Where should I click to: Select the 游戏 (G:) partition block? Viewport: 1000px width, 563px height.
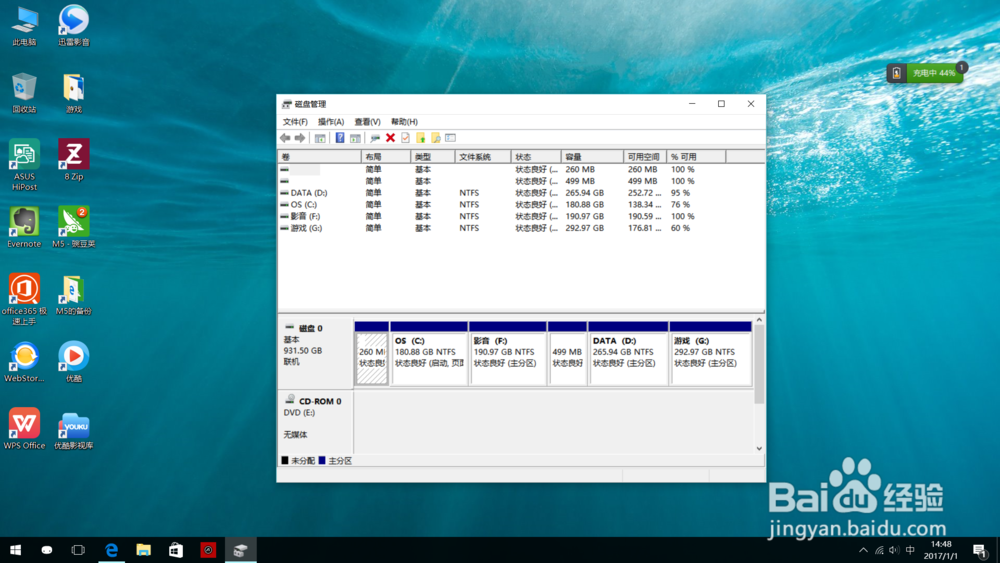(x=710, y=354)
